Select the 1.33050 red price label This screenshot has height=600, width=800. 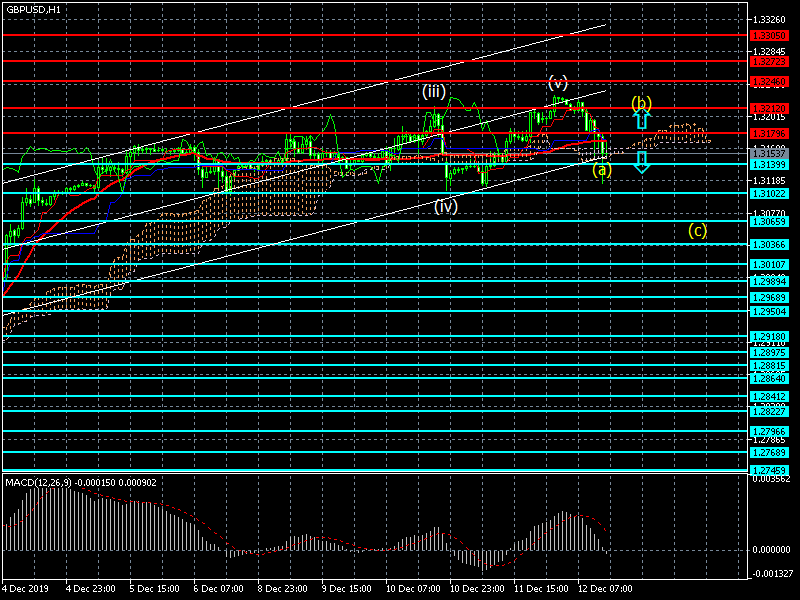coord(769,35)
